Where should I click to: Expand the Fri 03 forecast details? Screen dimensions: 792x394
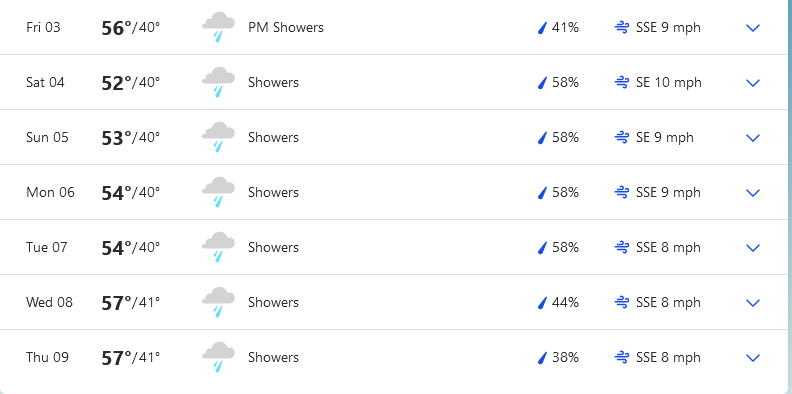click(x=753, y=28)
